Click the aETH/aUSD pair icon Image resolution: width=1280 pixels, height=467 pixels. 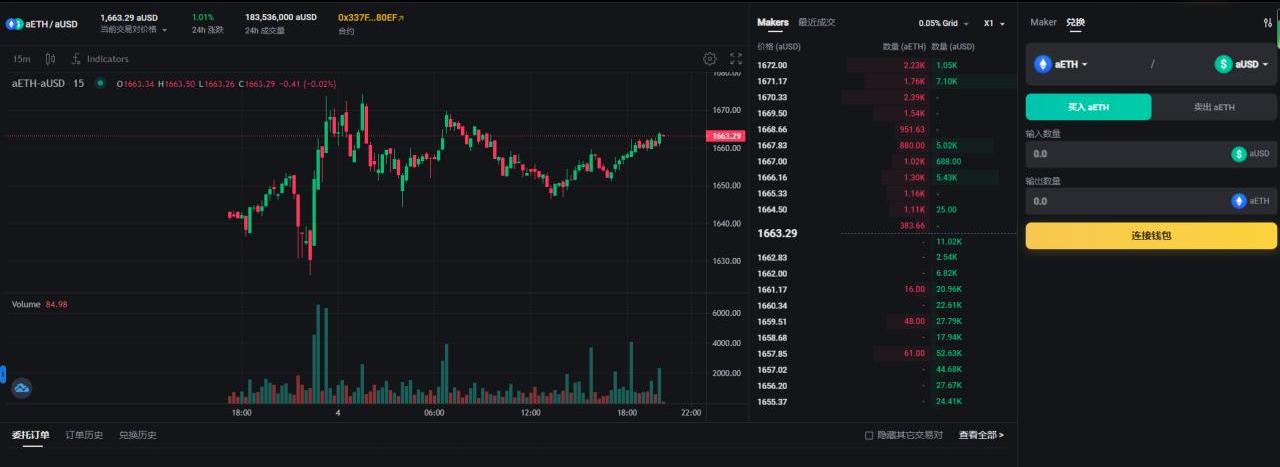(x=15, y=23)
